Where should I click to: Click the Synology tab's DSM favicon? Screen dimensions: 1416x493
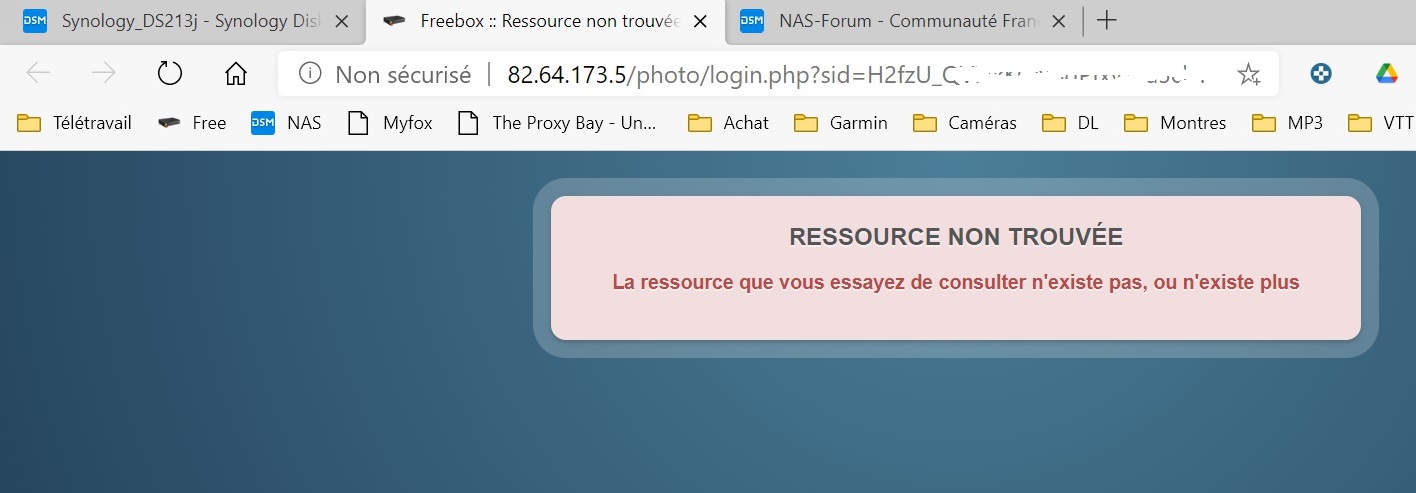[35, 21]
